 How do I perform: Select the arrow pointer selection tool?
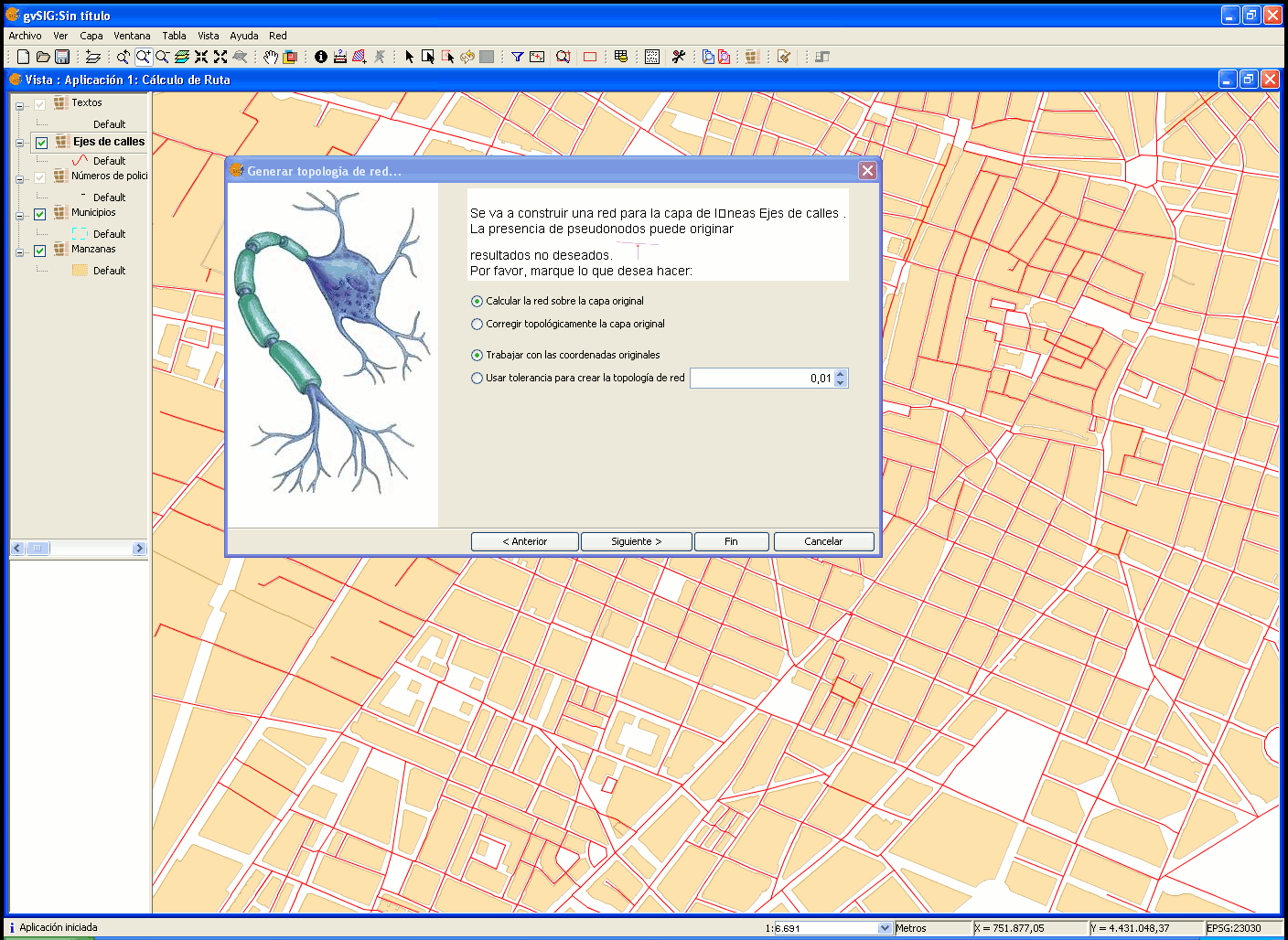[409, 57]
